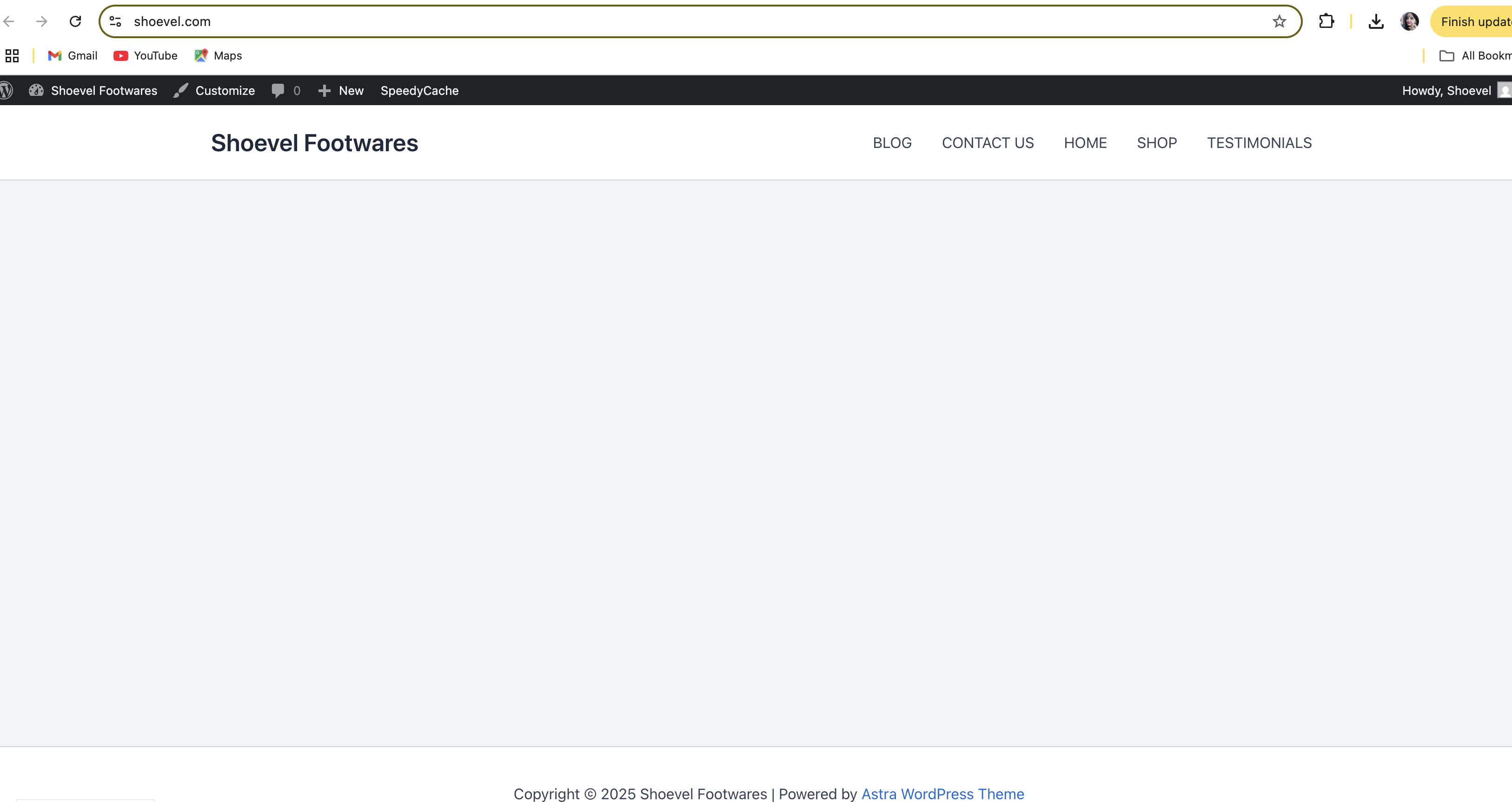The height and width of the screenshot is (802, 1512).
Task: Open the extensions puzzle icon
Action: pos(1326,22)
